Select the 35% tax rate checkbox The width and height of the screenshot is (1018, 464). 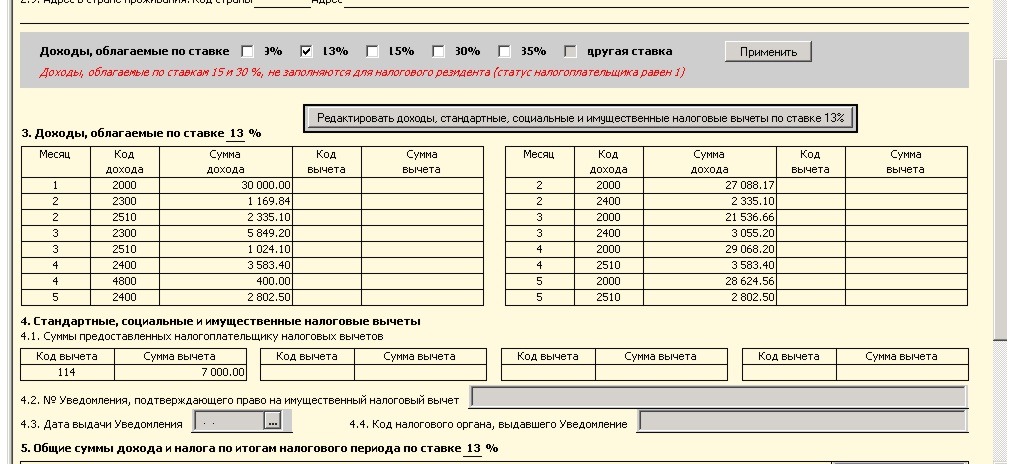tap(504, 51)
